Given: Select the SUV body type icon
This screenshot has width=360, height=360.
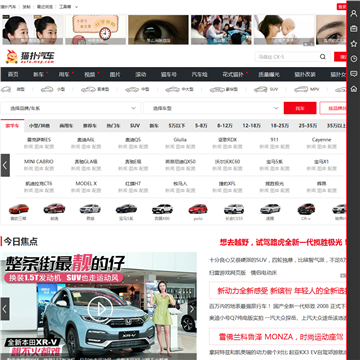Looking at the screenshot, I should (261, 89).
